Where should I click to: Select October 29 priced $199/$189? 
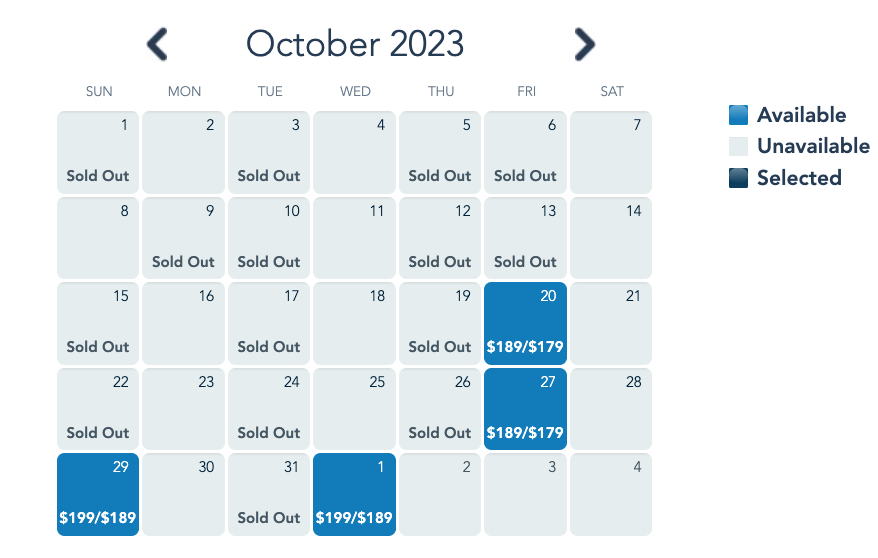click(x=98, y=494)
